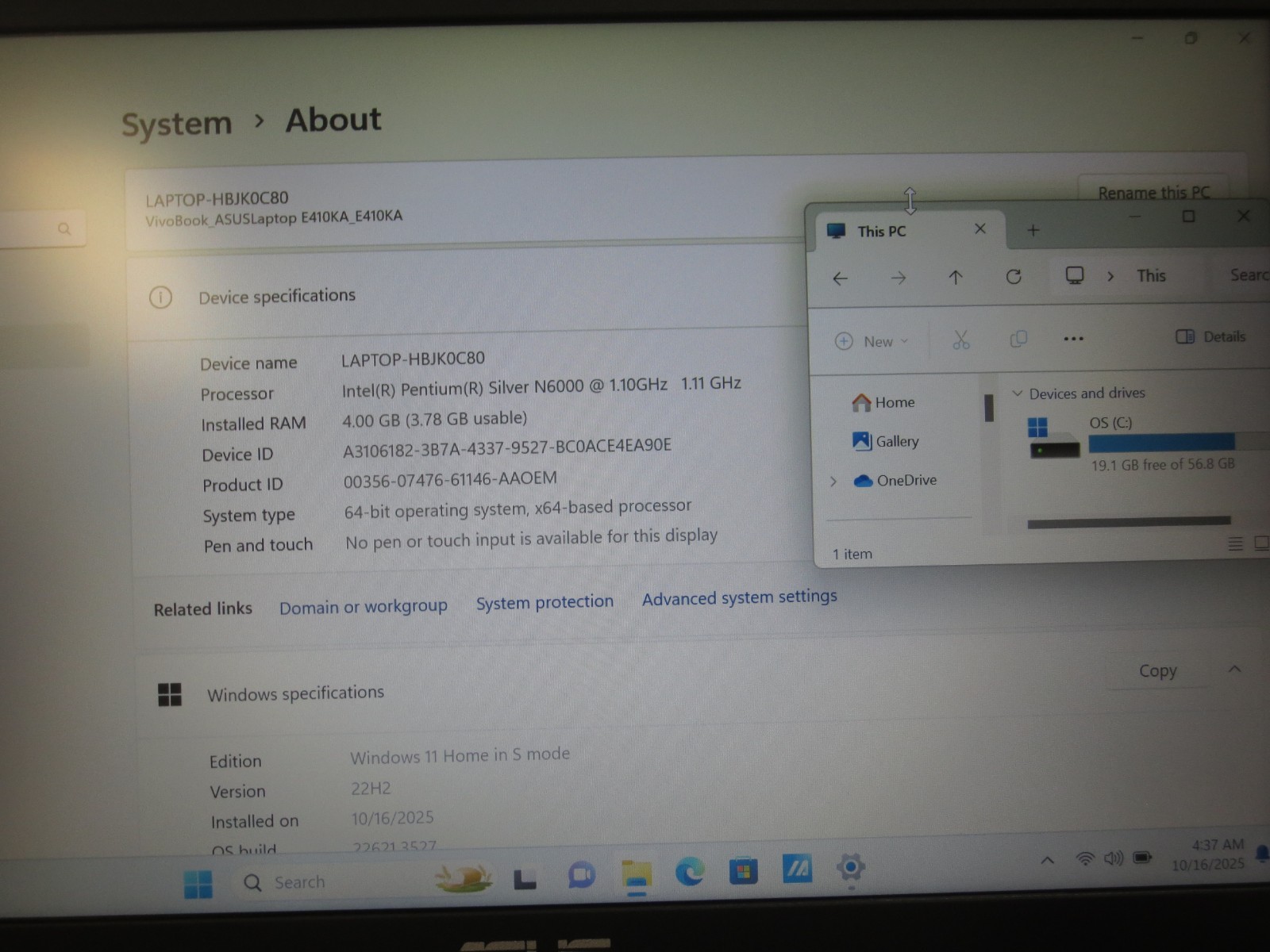Image resolution: width=1270 pixels, height=952 pixels.
Task: Copy the Windows specifications
Action: [x=1157, y=670]
